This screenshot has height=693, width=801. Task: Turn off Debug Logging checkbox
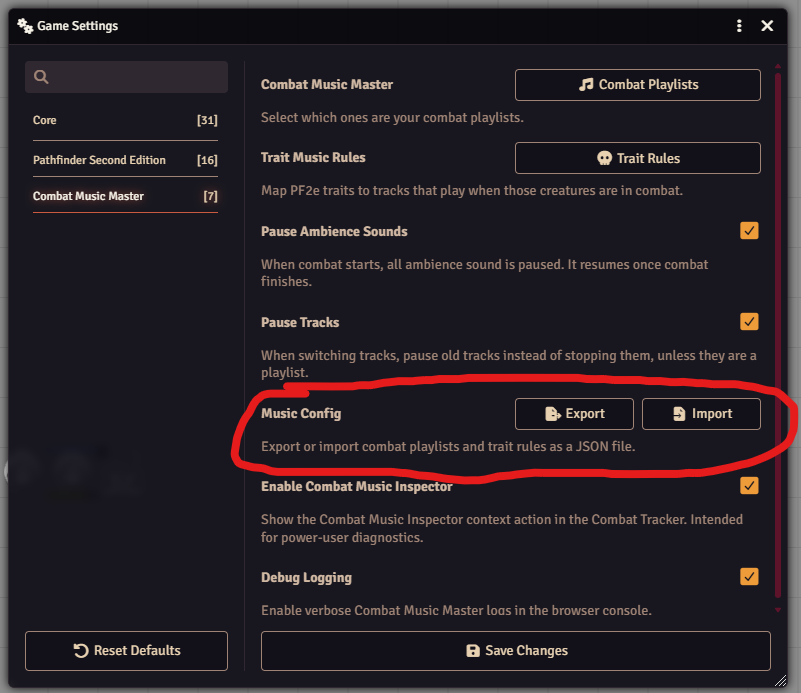(749, 577)
